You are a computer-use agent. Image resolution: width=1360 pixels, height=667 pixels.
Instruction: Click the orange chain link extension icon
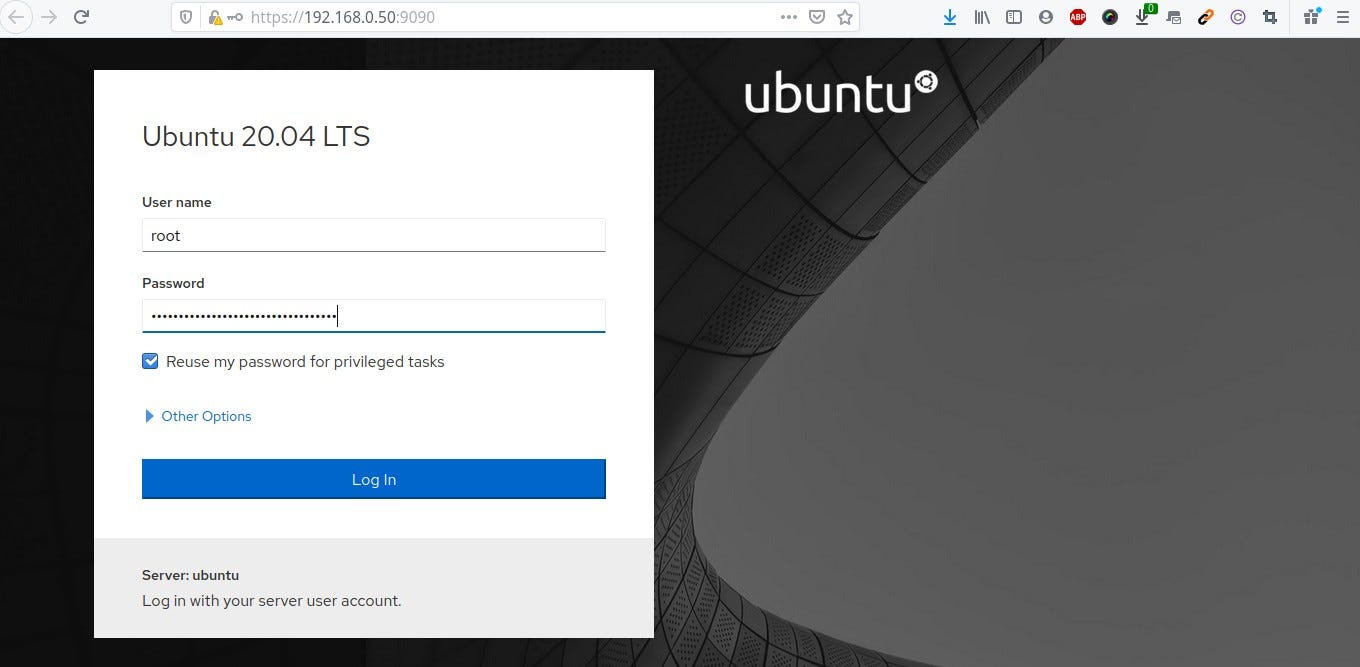click(x=1206, y=17)
